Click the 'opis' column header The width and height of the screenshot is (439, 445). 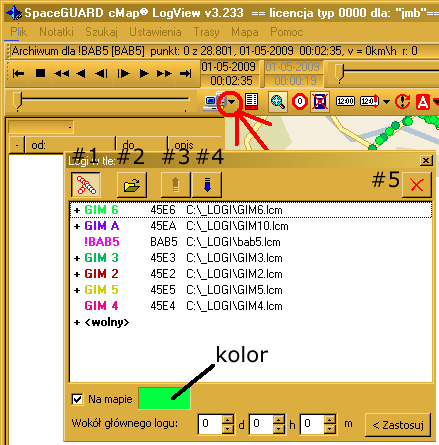click(195, 145)
